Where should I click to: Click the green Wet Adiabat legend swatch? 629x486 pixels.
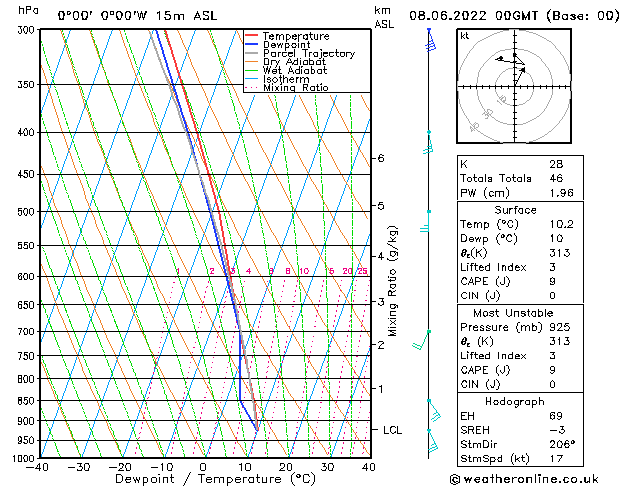[x=252, y=70]
